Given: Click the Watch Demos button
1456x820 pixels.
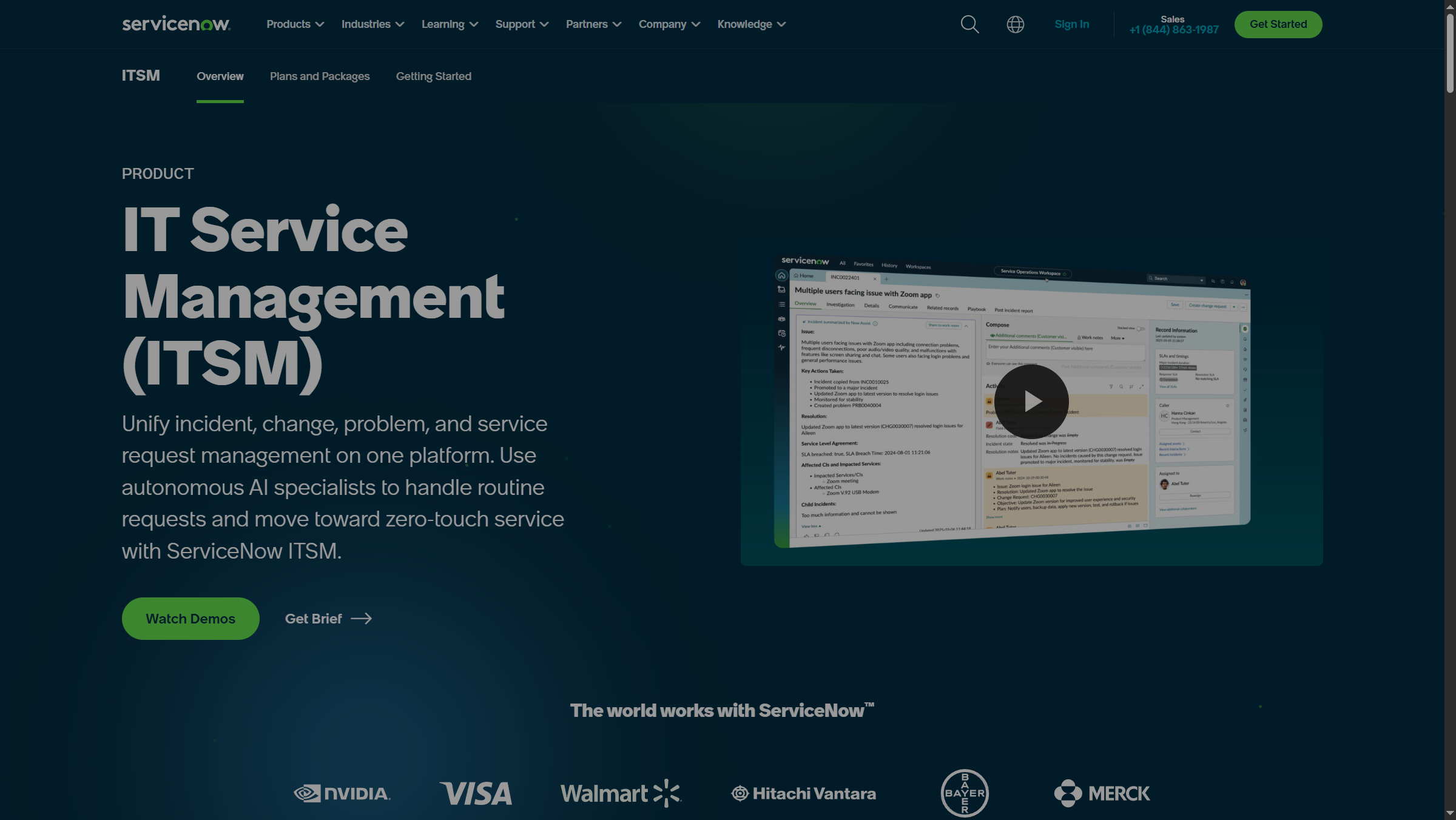Looking at the screenshot, I should point(190,619).
